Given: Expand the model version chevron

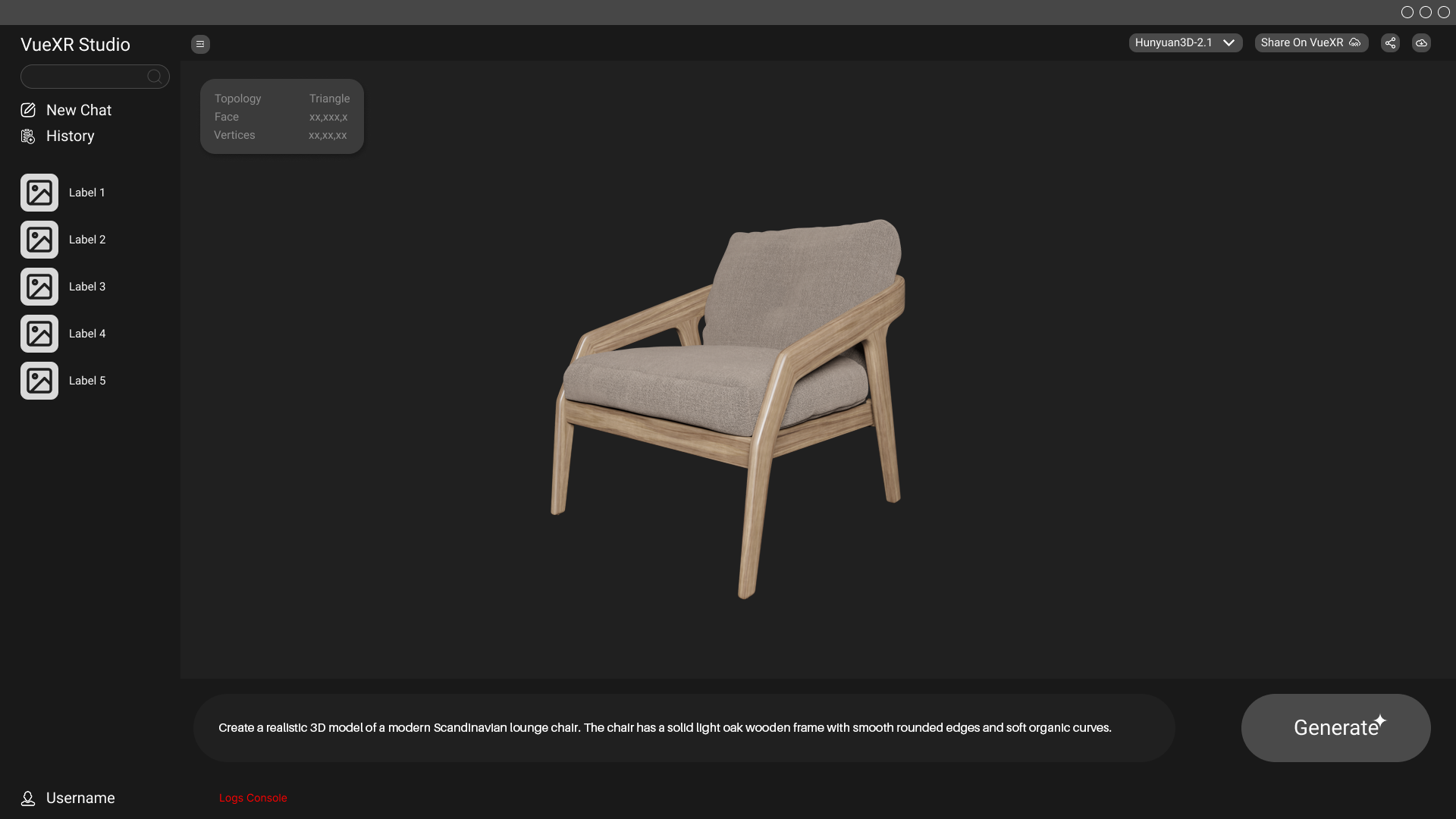Looking at the screenshot, I should click(x=1229, y=43).
